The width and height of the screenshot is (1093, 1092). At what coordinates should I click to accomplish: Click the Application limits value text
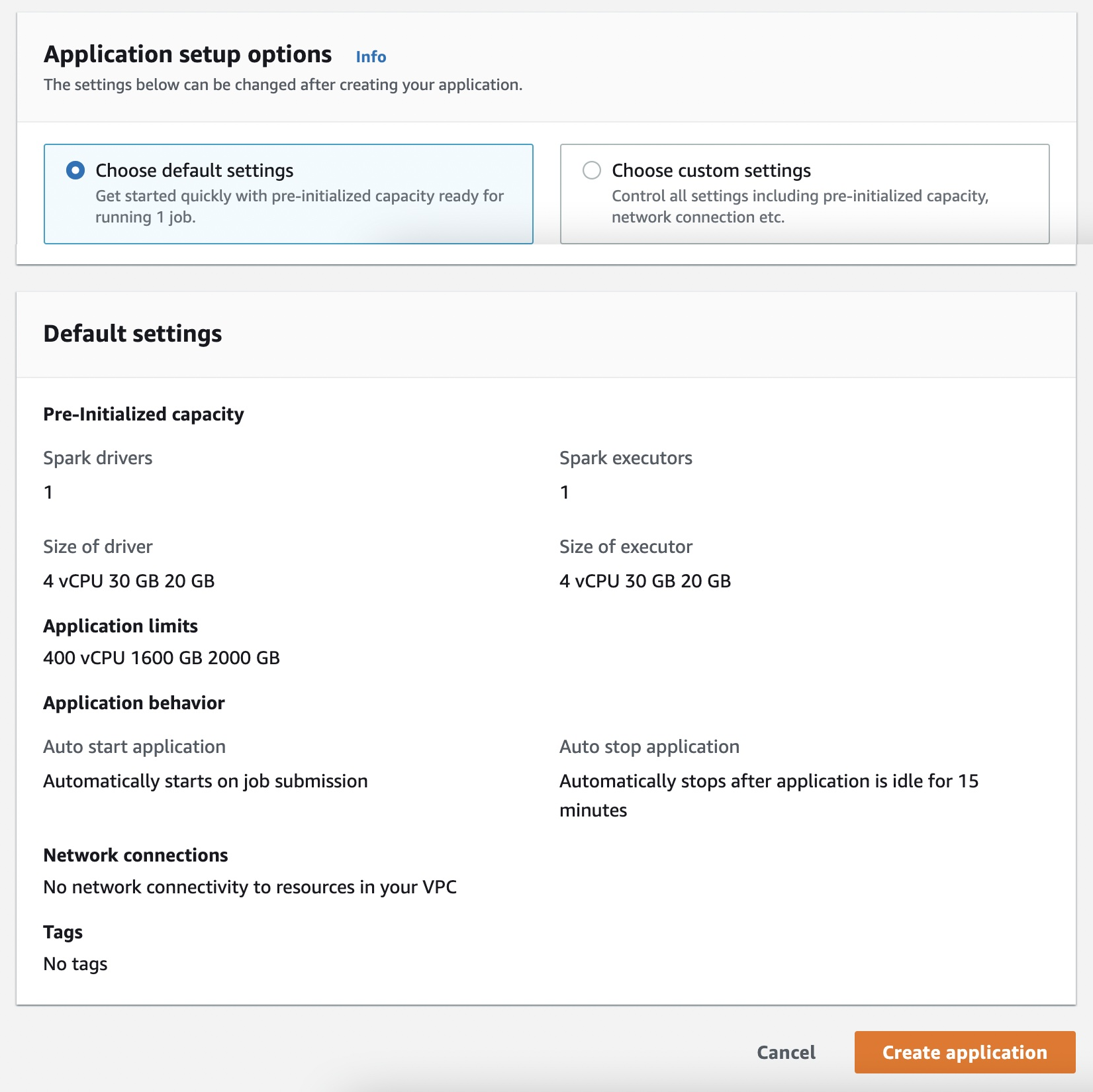coord(161,658)
